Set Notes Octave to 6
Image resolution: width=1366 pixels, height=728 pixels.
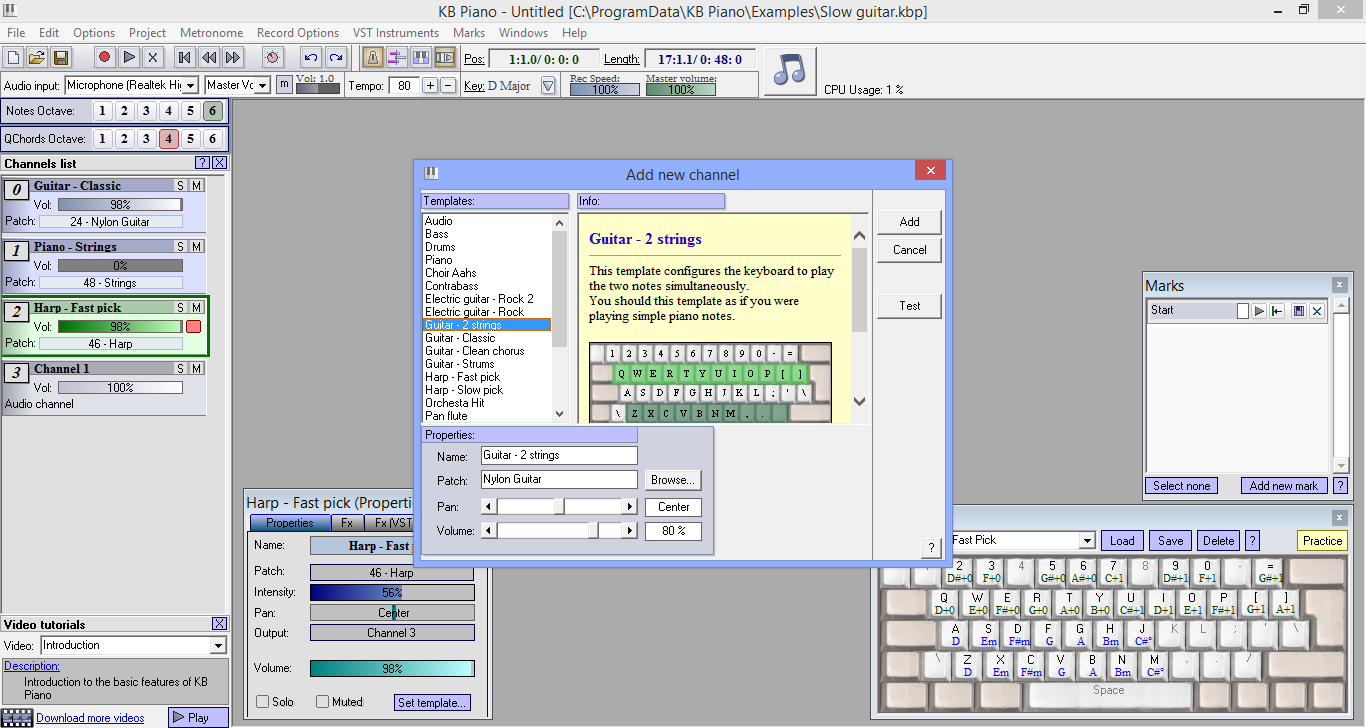point(212,111)
